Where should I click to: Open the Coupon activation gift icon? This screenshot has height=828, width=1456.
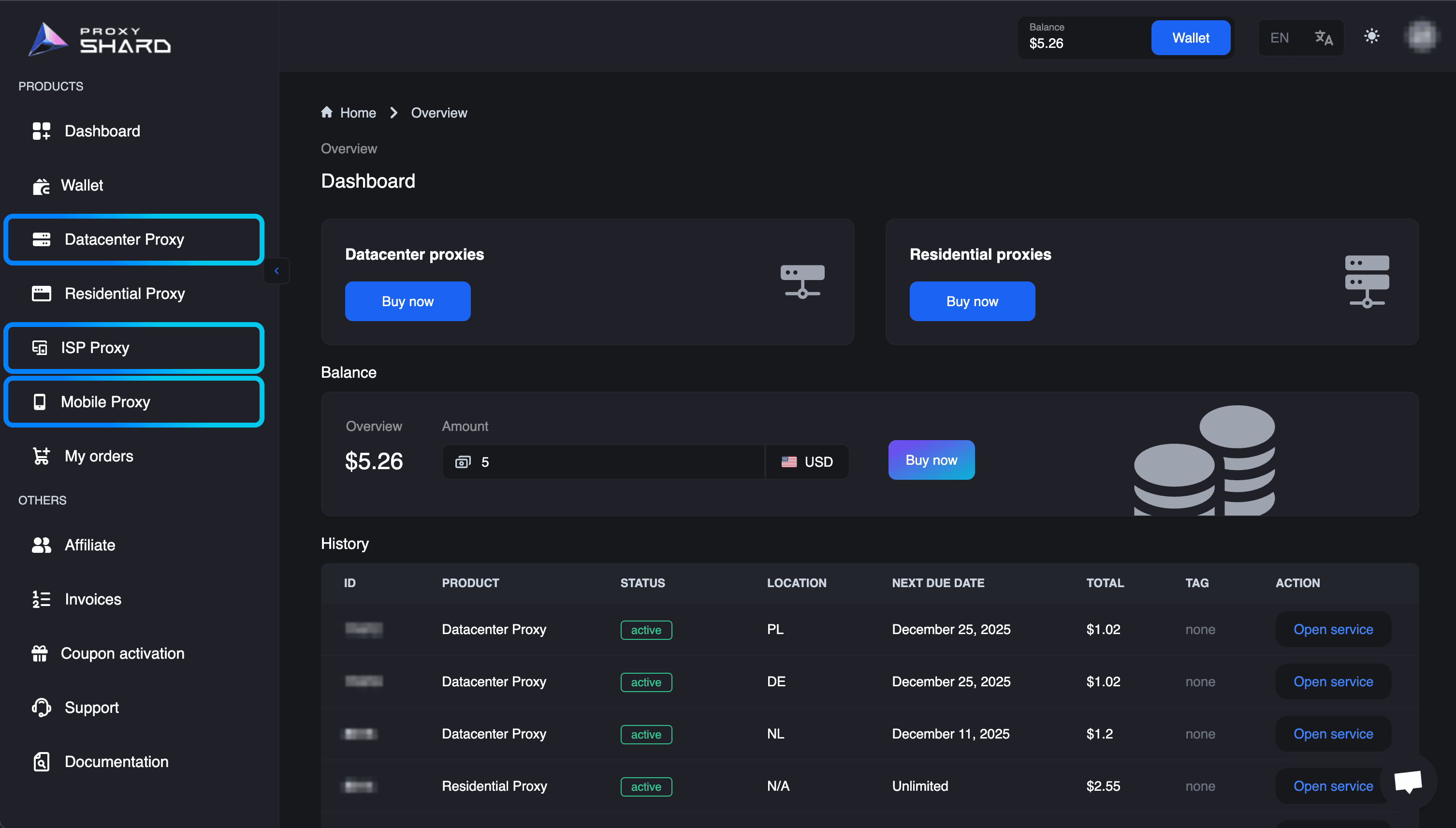pos(40,653)
